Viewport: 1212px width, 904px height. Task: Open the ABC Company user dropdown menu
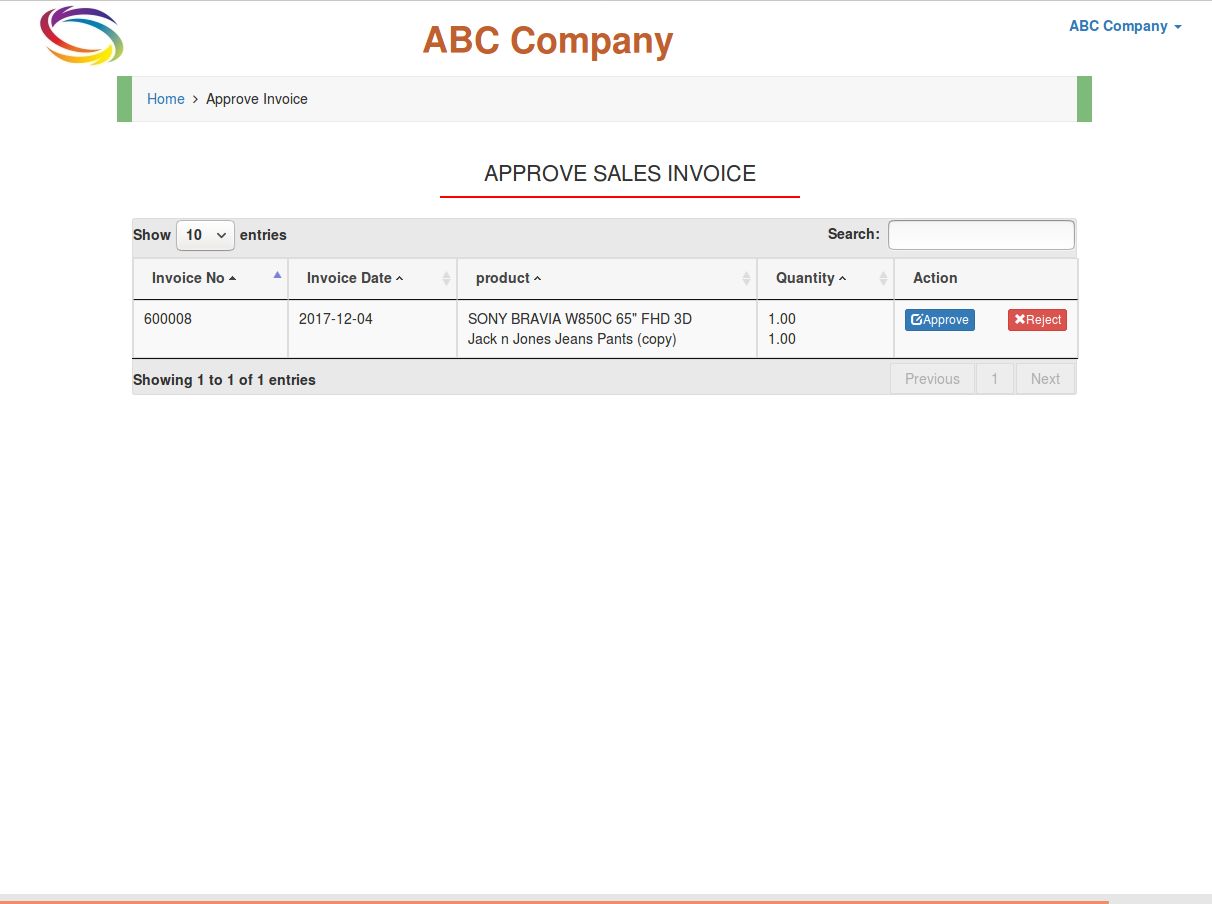1125,26
